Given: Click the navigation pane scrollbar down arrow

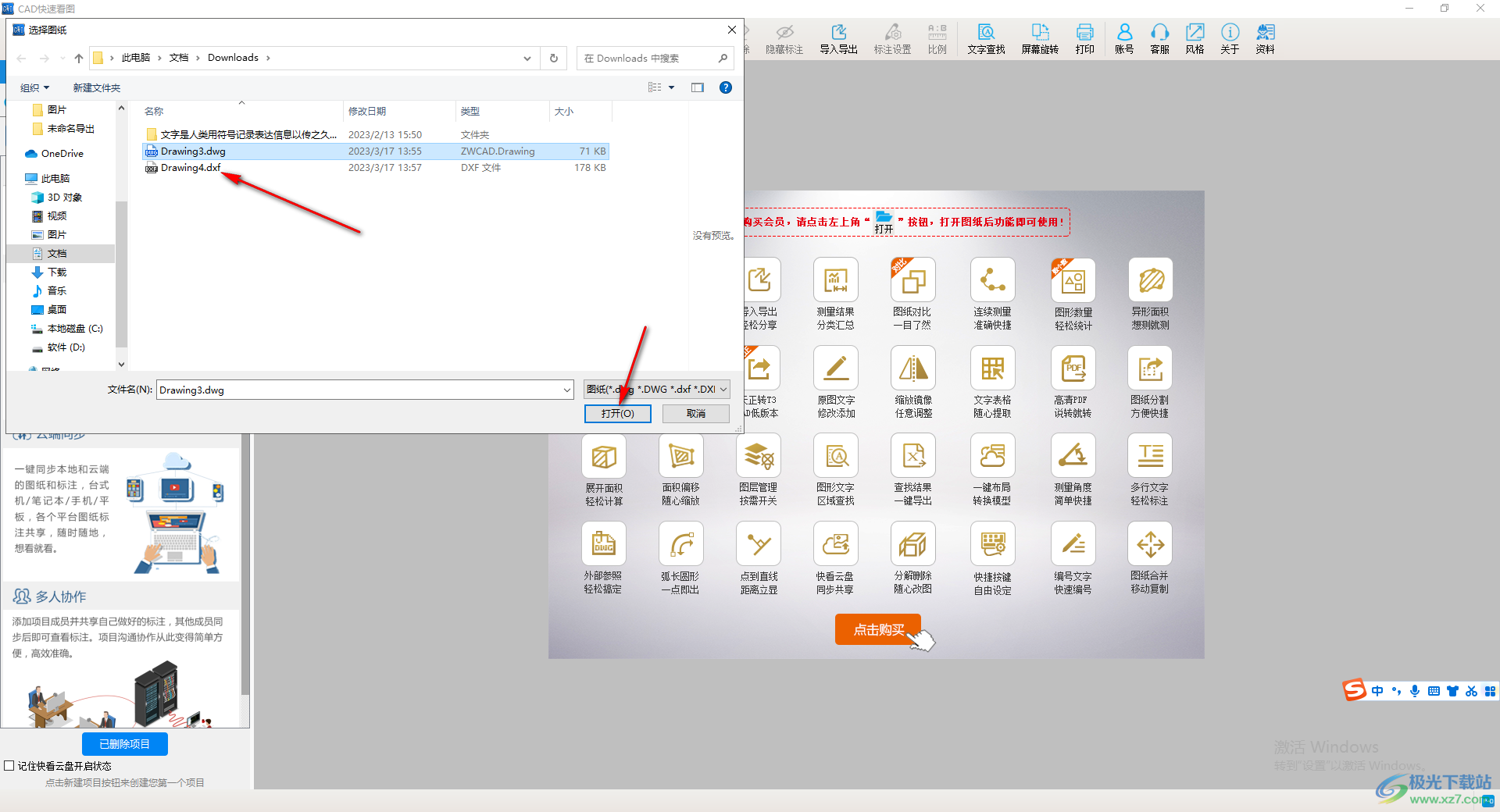Looking at the screenshot, I should (121, 364).
